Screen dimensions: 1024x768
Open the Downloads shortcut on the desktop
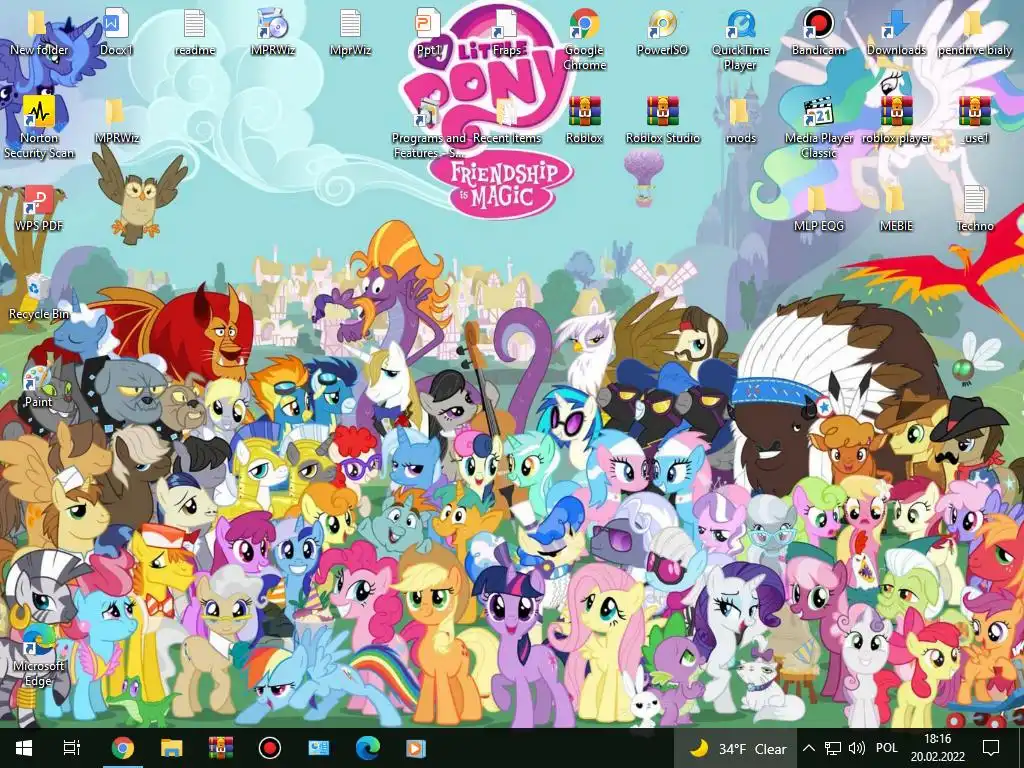[896, 32]
